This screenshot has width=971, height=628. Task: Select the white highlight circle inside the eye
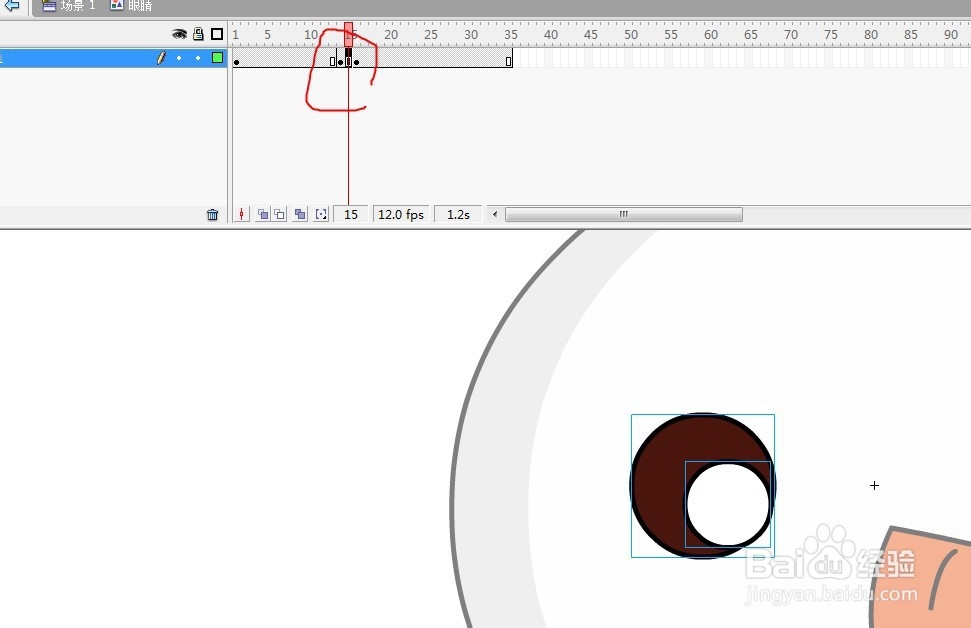728,504
